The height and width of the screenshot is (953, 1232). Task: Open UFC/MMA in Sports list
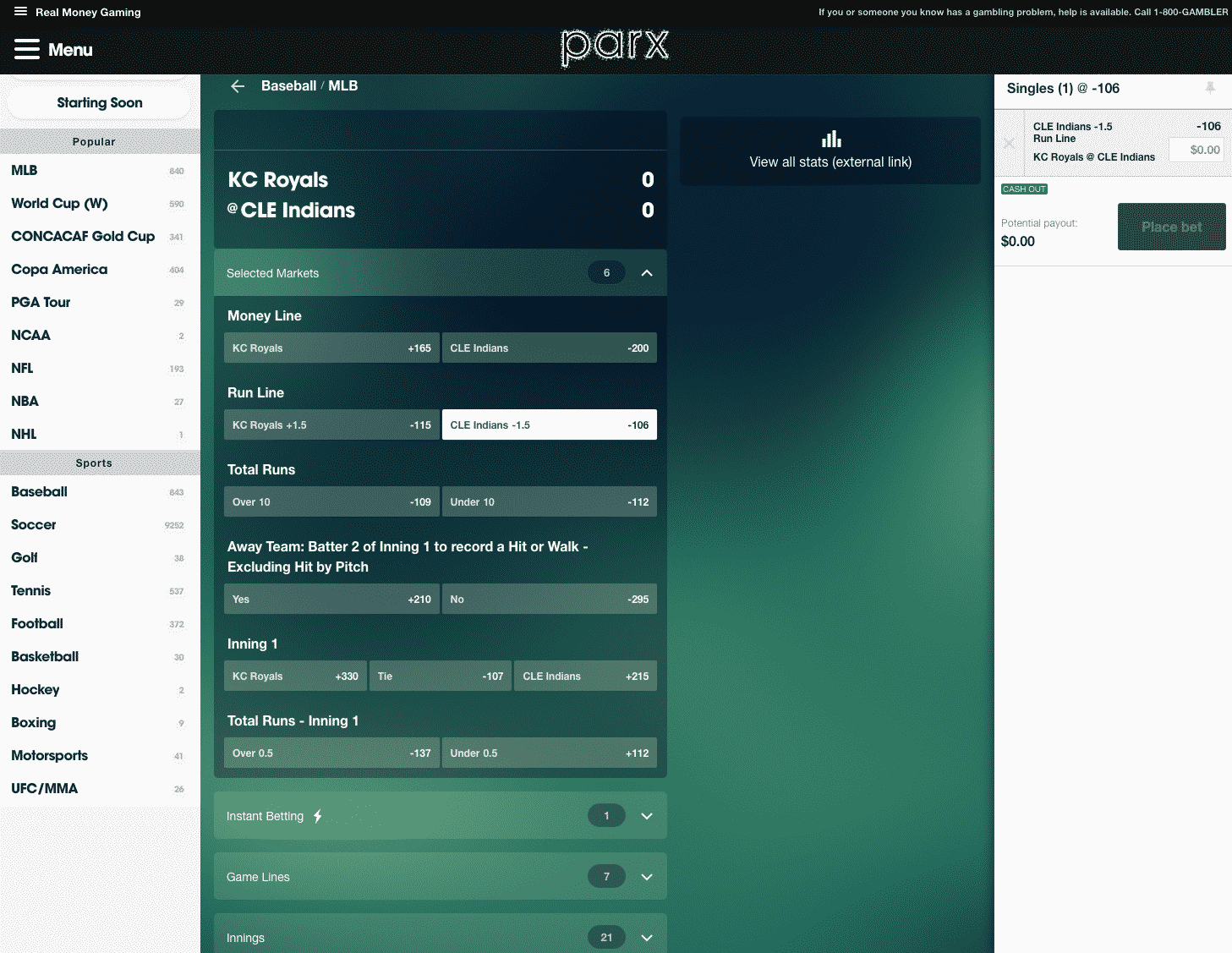[100, 789]
